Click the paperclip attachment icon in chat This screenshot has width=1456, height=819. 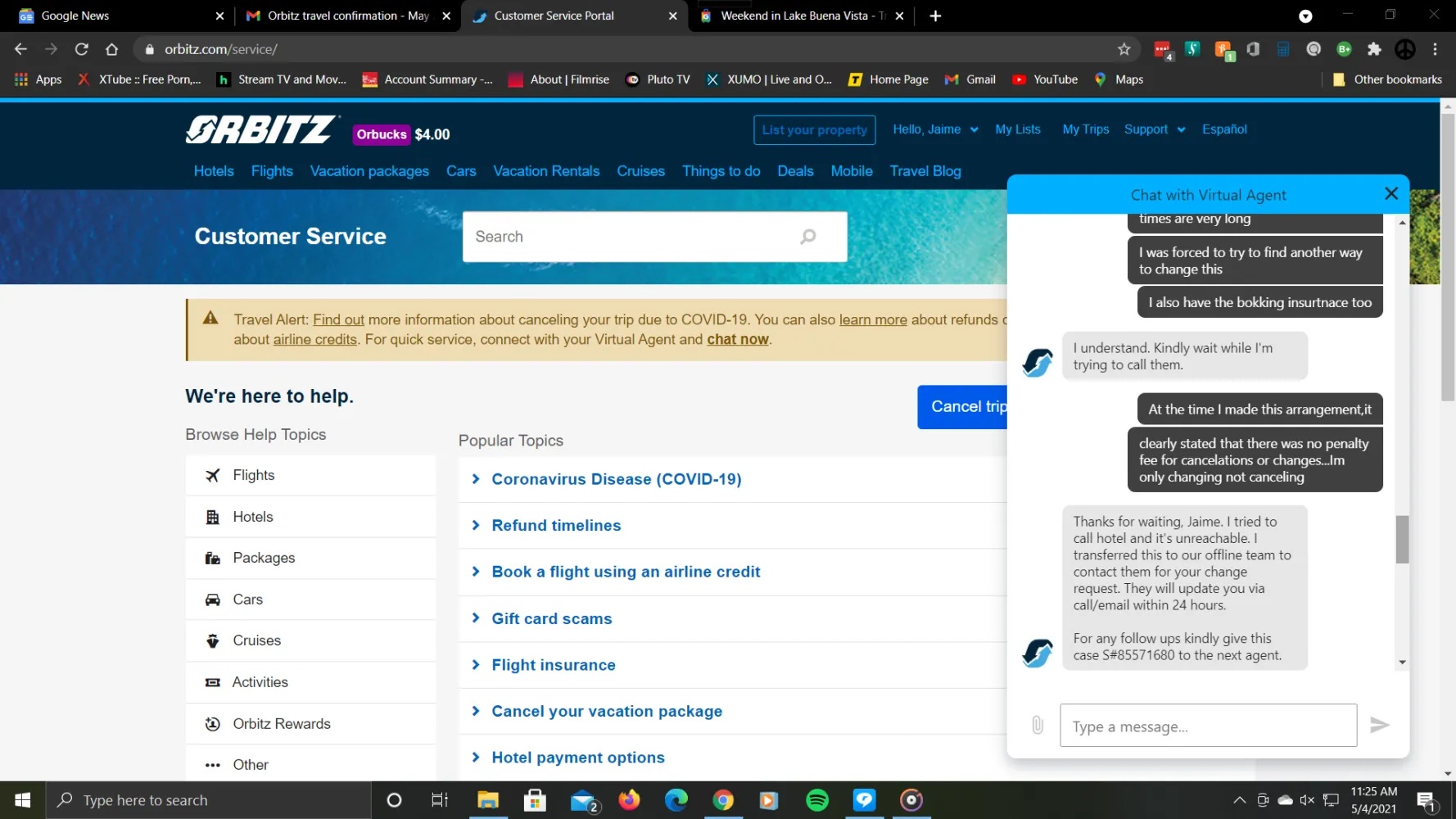1038,725
